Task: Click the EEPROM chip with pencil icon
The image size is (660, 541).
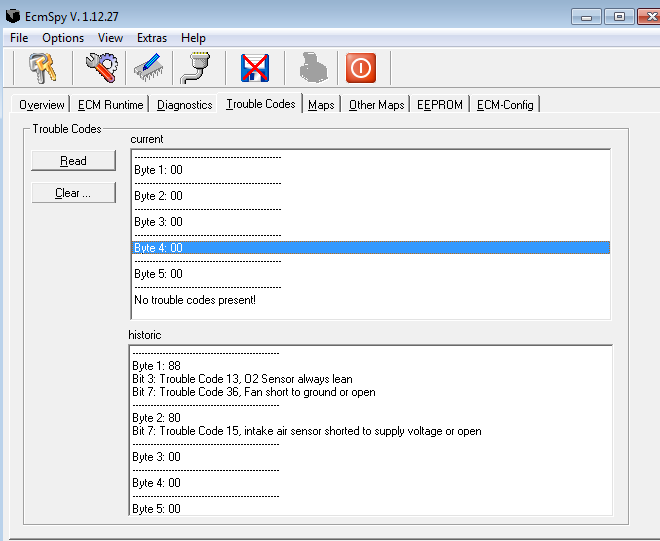Action: click(148, 68)
